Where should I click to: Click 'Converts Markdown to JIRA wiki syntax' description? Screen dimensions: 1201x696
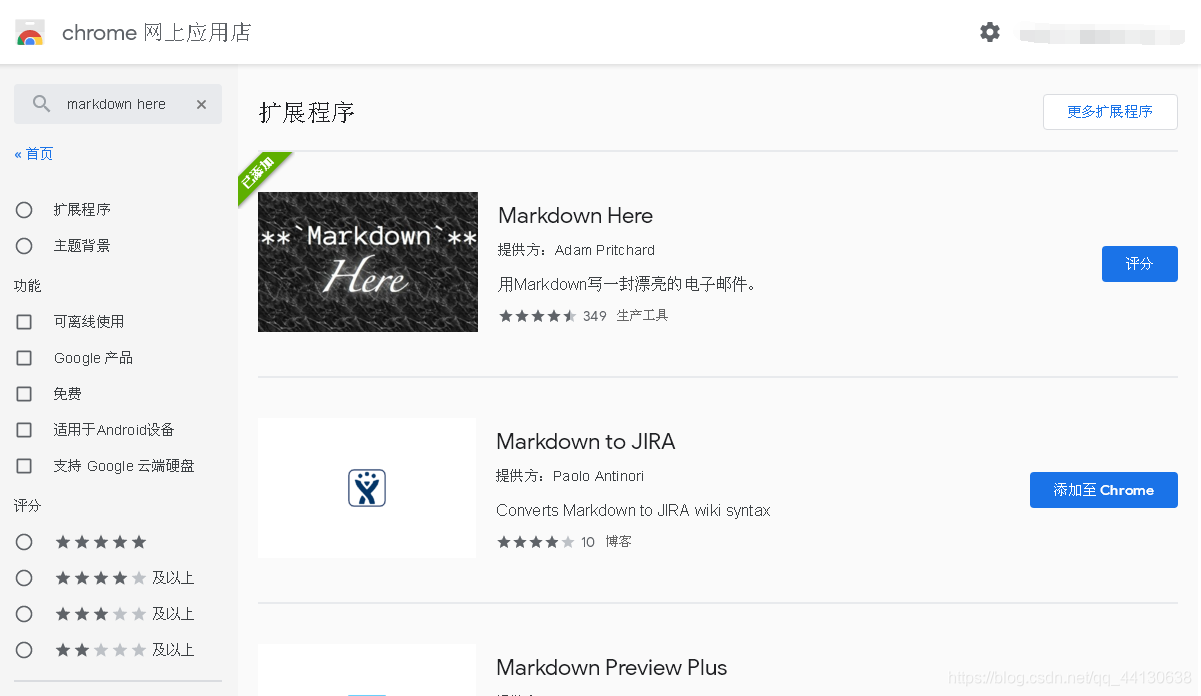tap(633, 510)
